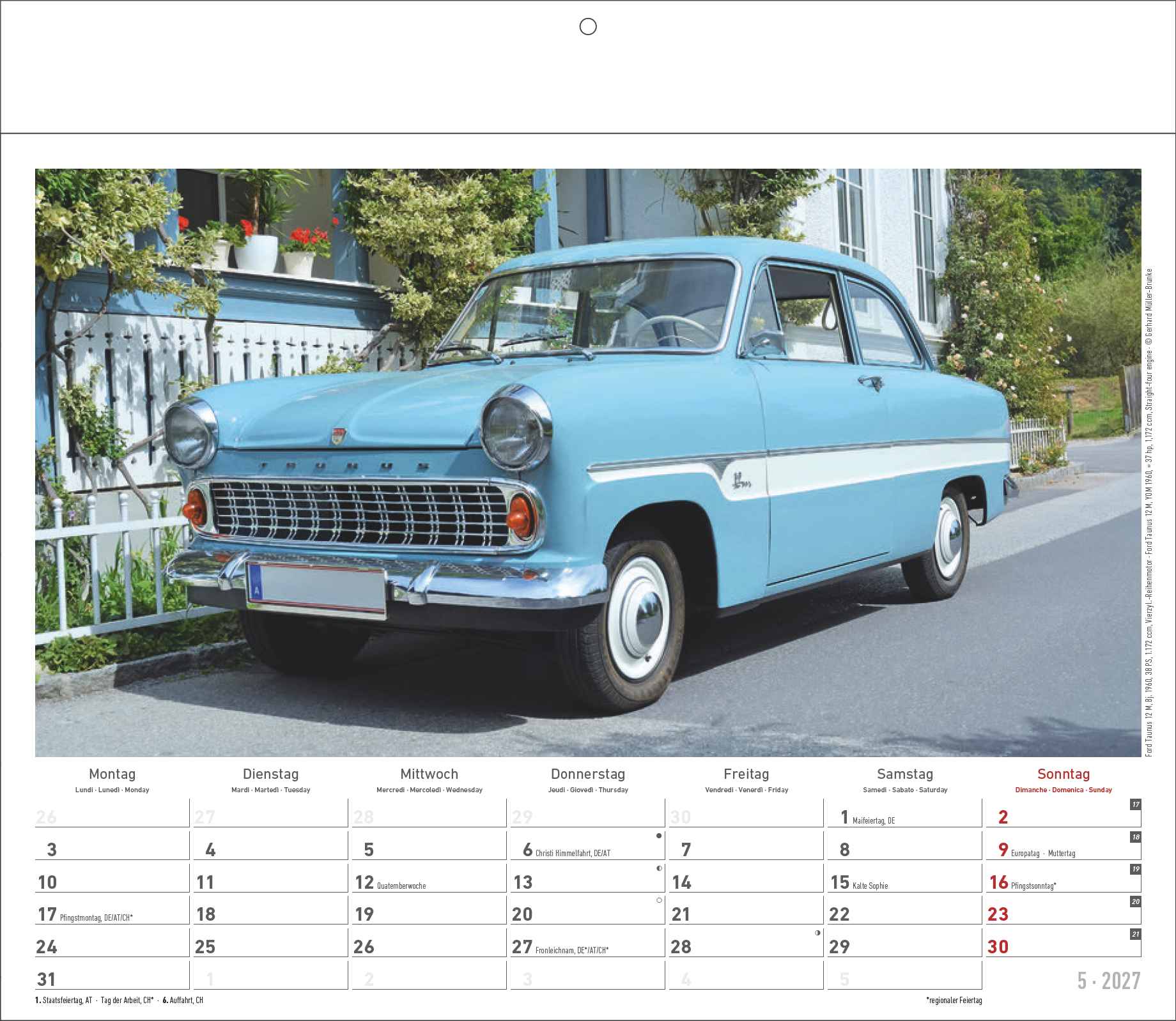Viewport: 1176px width, 1021px height.
Task: Select week number badge 20
Action: 1136,902
